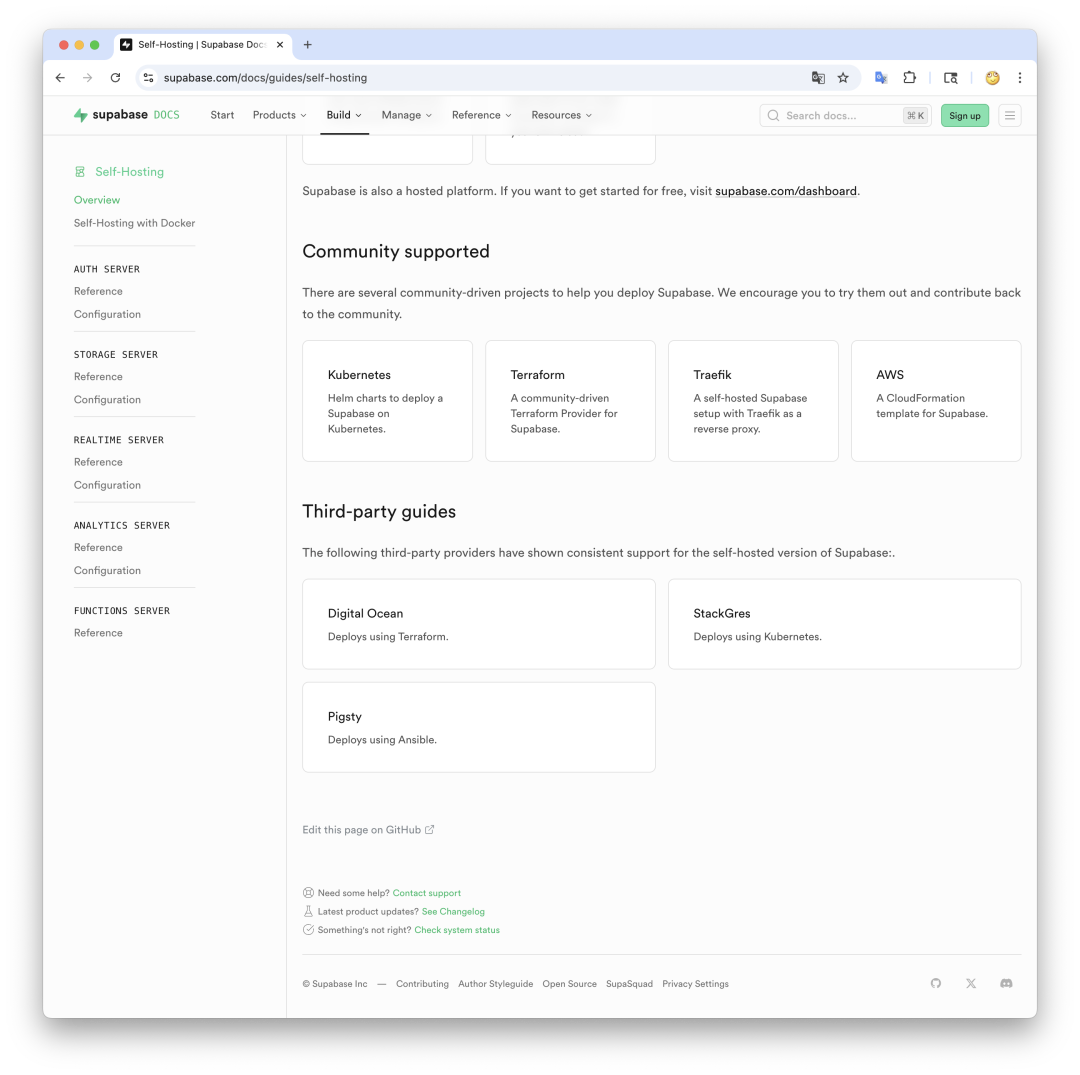This screenshot has width=1080, height=1075.
Task: Click the Sign up button
Action: [x=965, y=116]
